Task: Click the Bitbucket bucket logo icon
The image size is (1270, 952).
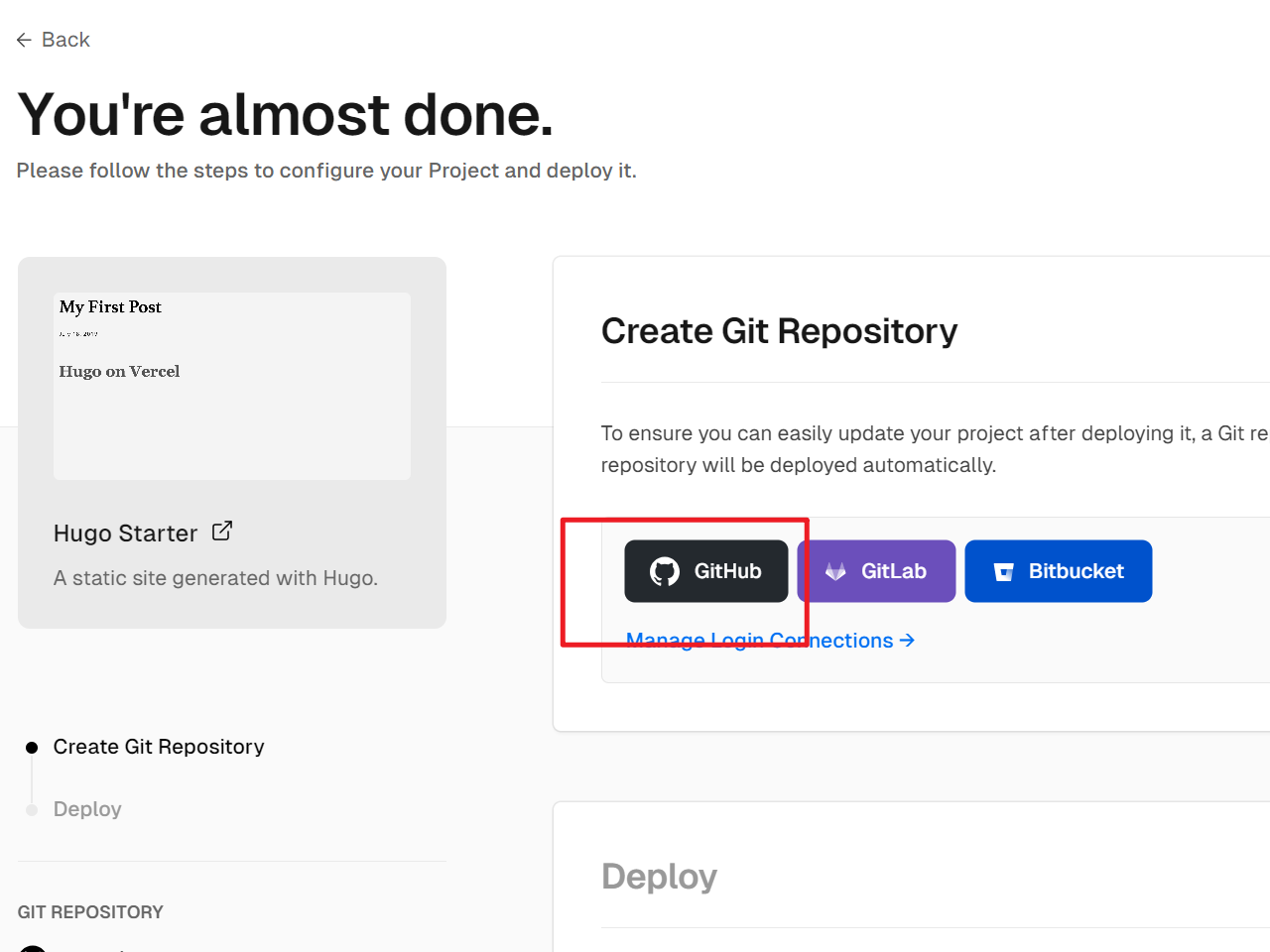Action: coord(1004,572)
